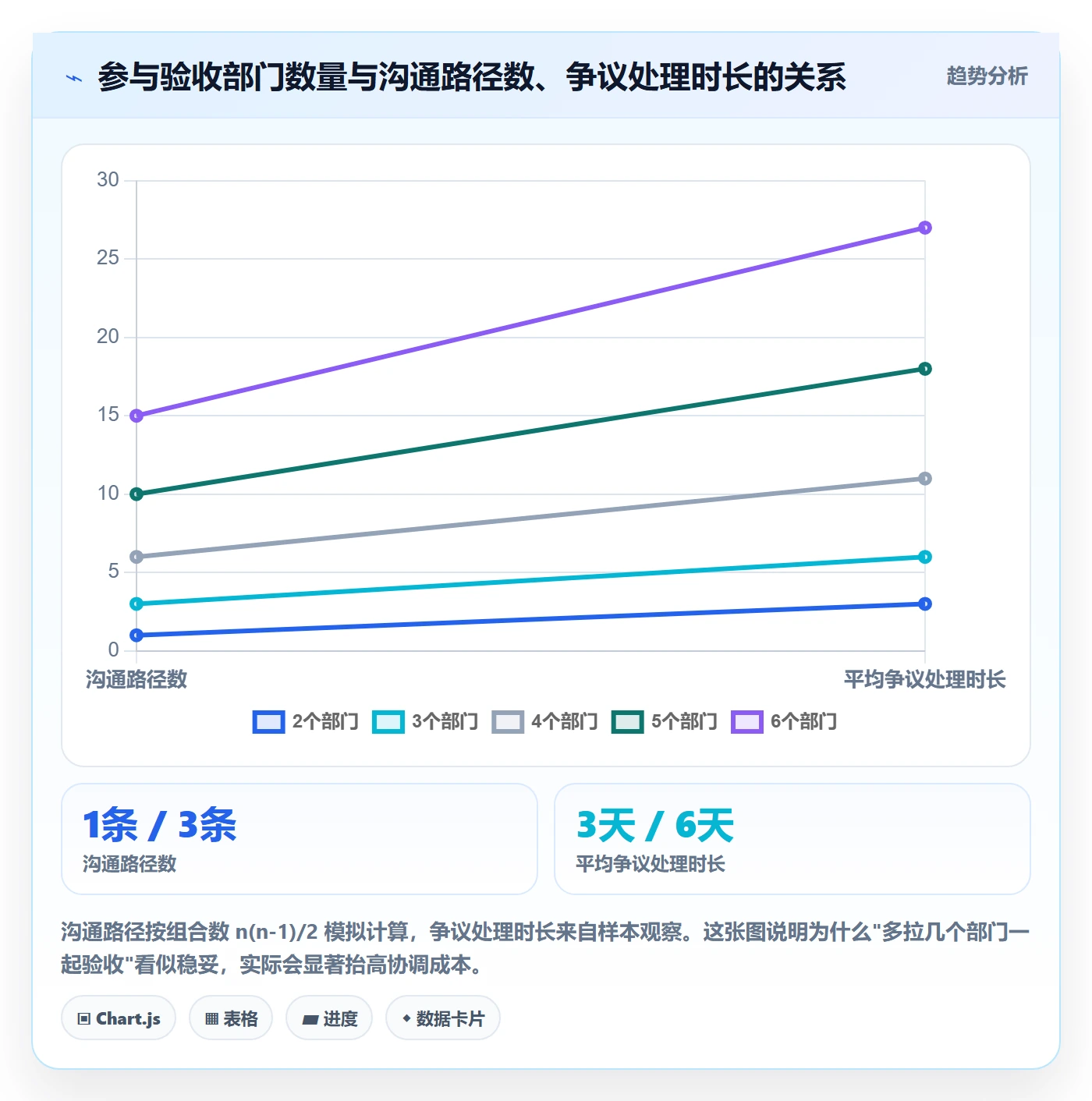Select the 数据卡片 tag
Screen dimensions: 1092x1101
443,1018
